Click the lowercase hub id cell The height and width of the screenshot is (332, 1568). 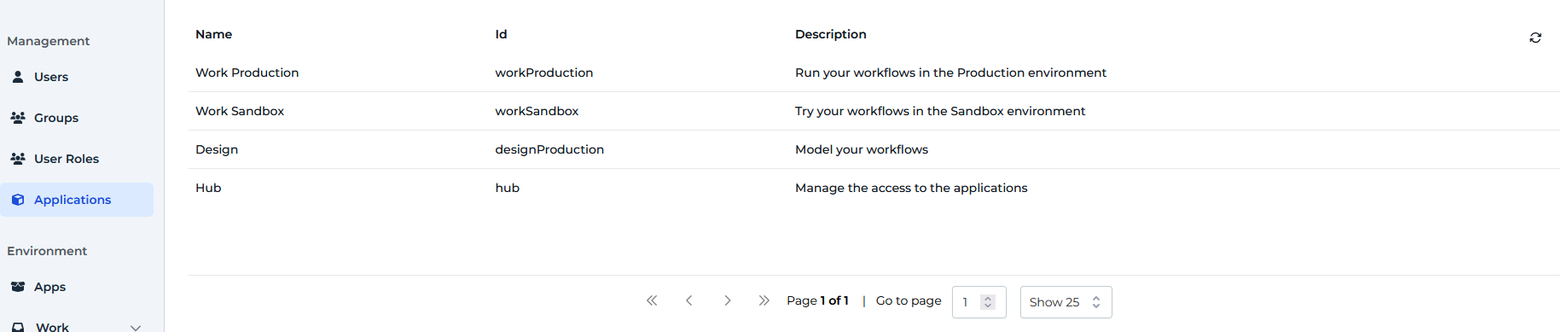click(507, 188)
